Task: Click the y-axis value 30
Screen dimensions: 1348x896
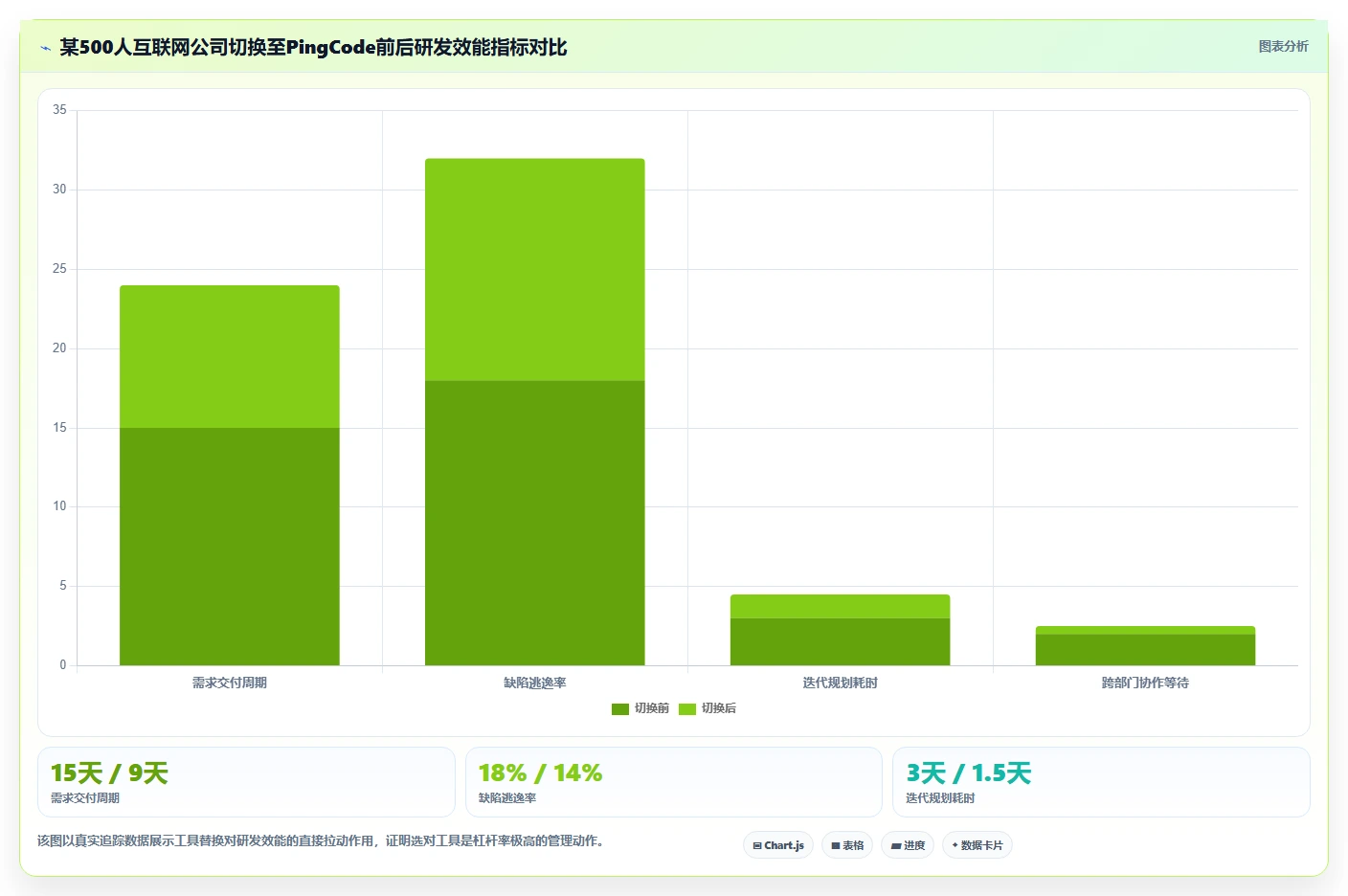Action: (59, 190)
